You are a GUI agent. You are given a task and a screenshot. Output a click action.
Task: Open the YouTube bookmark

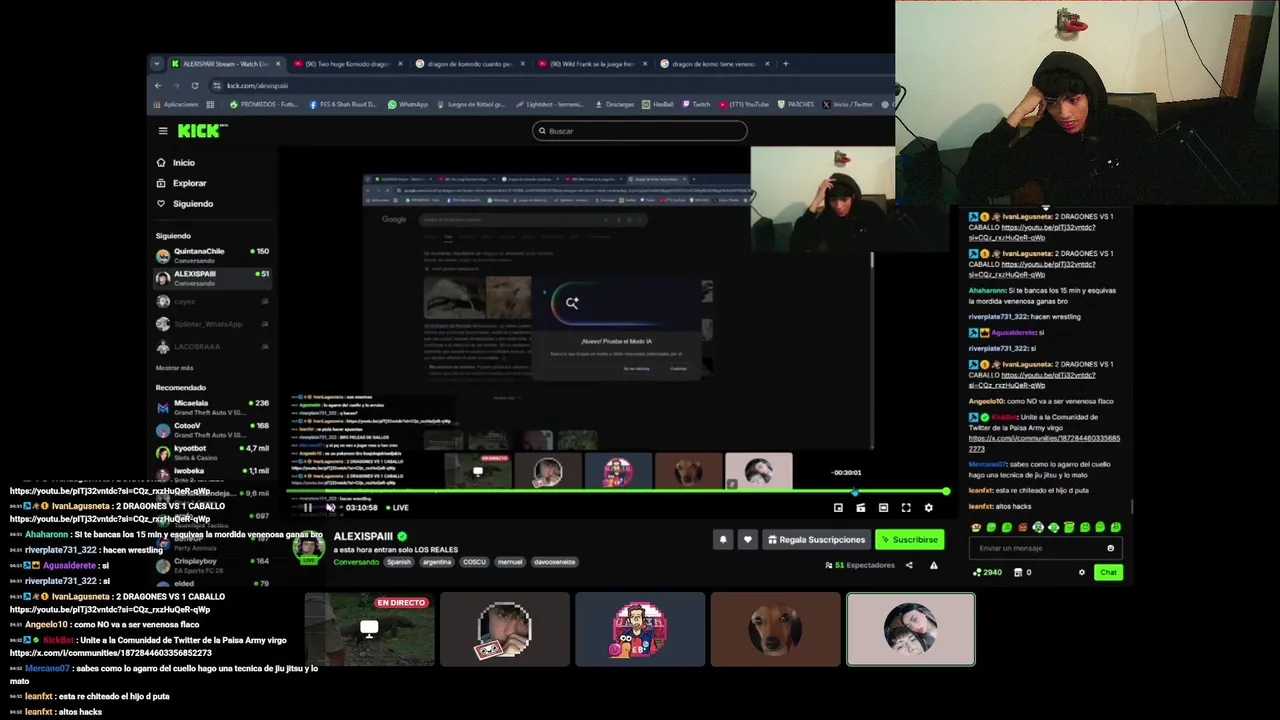click(x=744, y=104)
